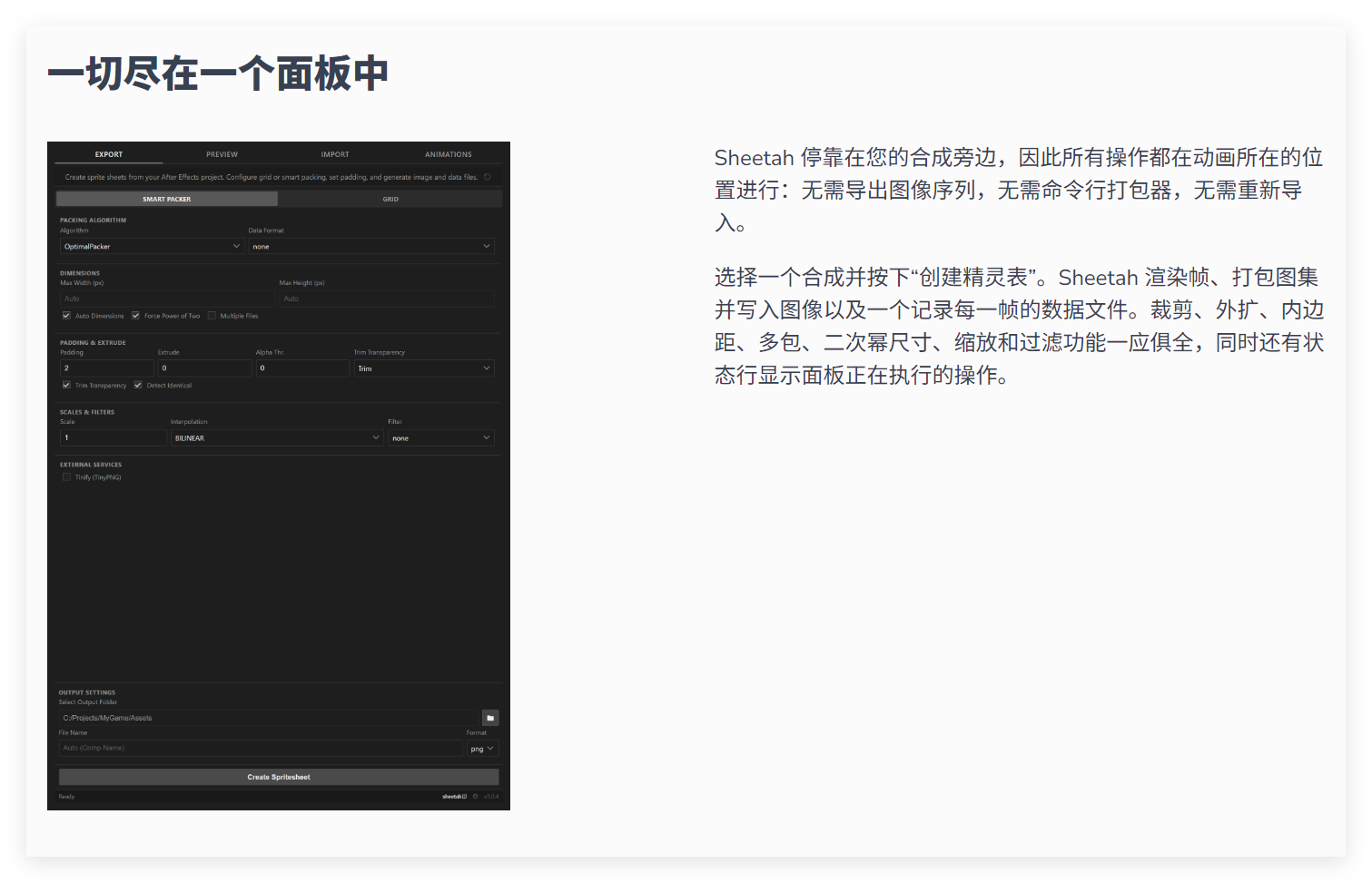Click the OUTPUT SETTINGS section label
Viewport: 1372px width, 883px height.
[x=87, y=692]
